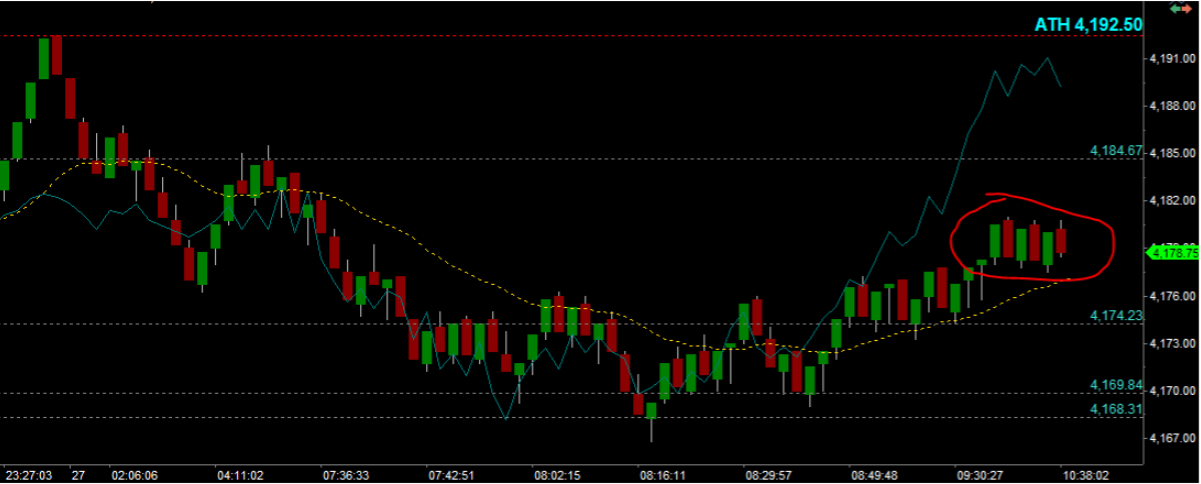
Task: Click the 07:42:51 time axis label
Action: click(x=453, y=475)
